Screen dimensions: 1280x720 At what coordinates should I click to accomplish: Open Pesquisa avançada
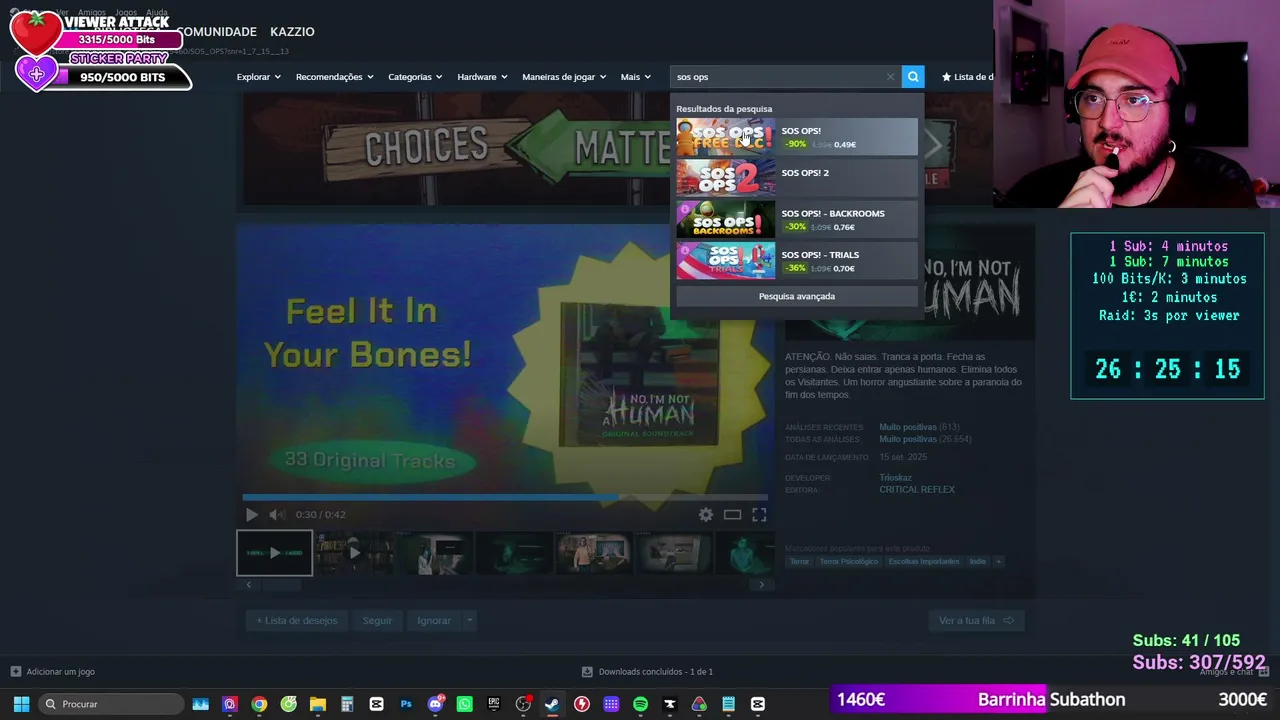(x=796, y=296)
